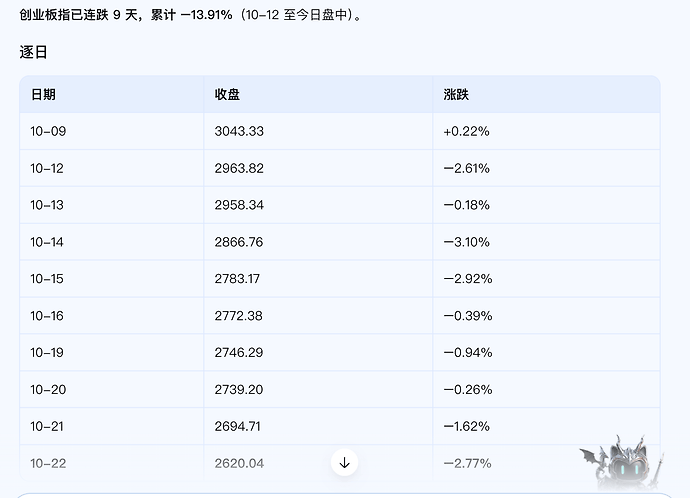Select the 日期 column header
Viewport: 690px width, 498px height.
pyautogui.click(x=43, y=95)
